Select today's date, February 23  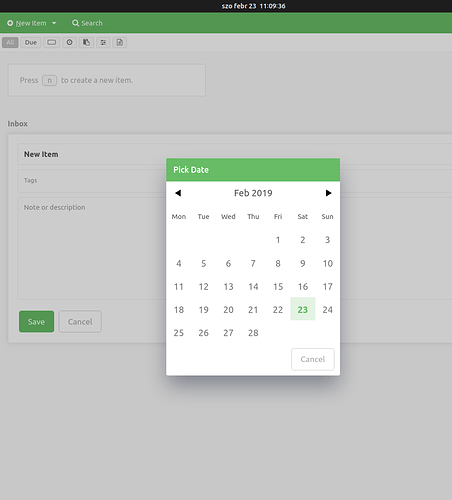click(303, 310)
